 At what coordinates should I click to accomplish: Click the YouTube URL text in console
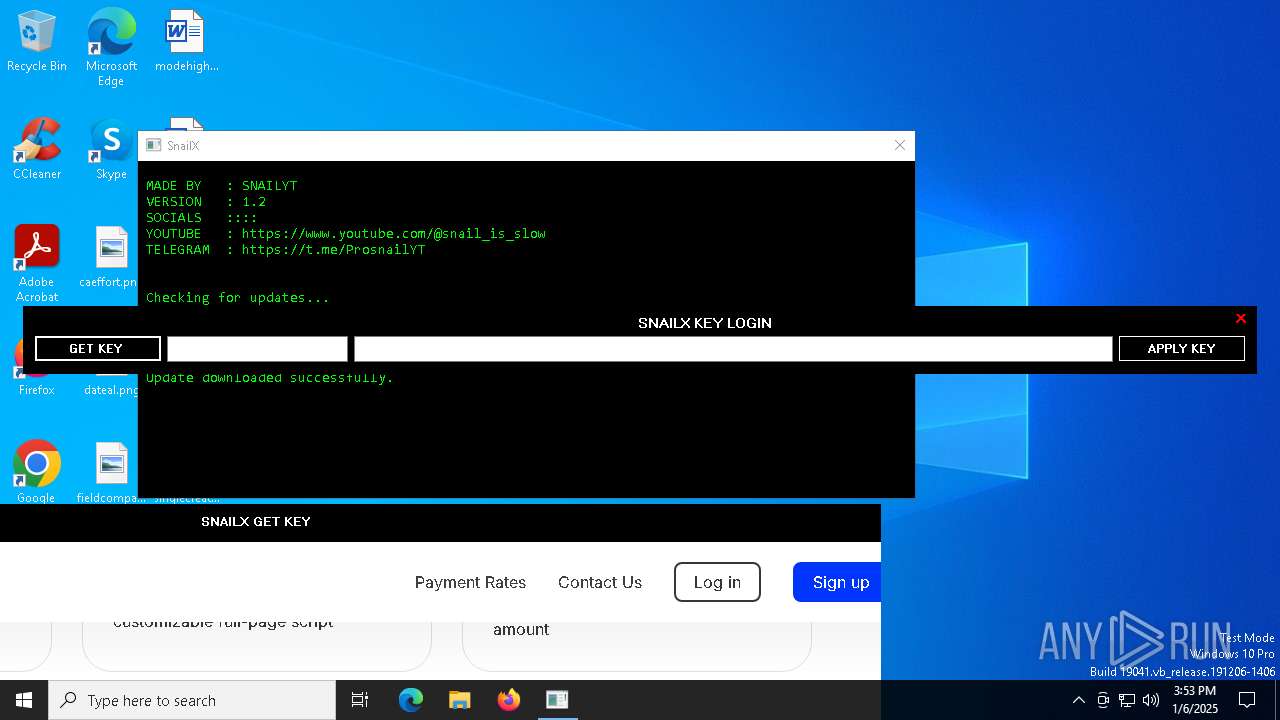(x=393, y=233)
